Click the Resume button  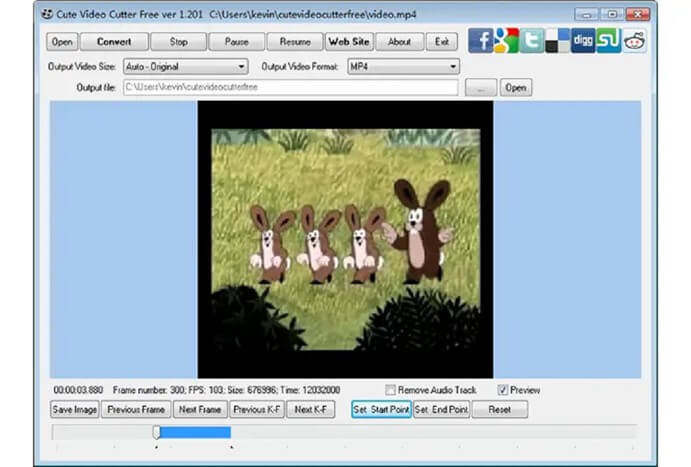(295, 42)
